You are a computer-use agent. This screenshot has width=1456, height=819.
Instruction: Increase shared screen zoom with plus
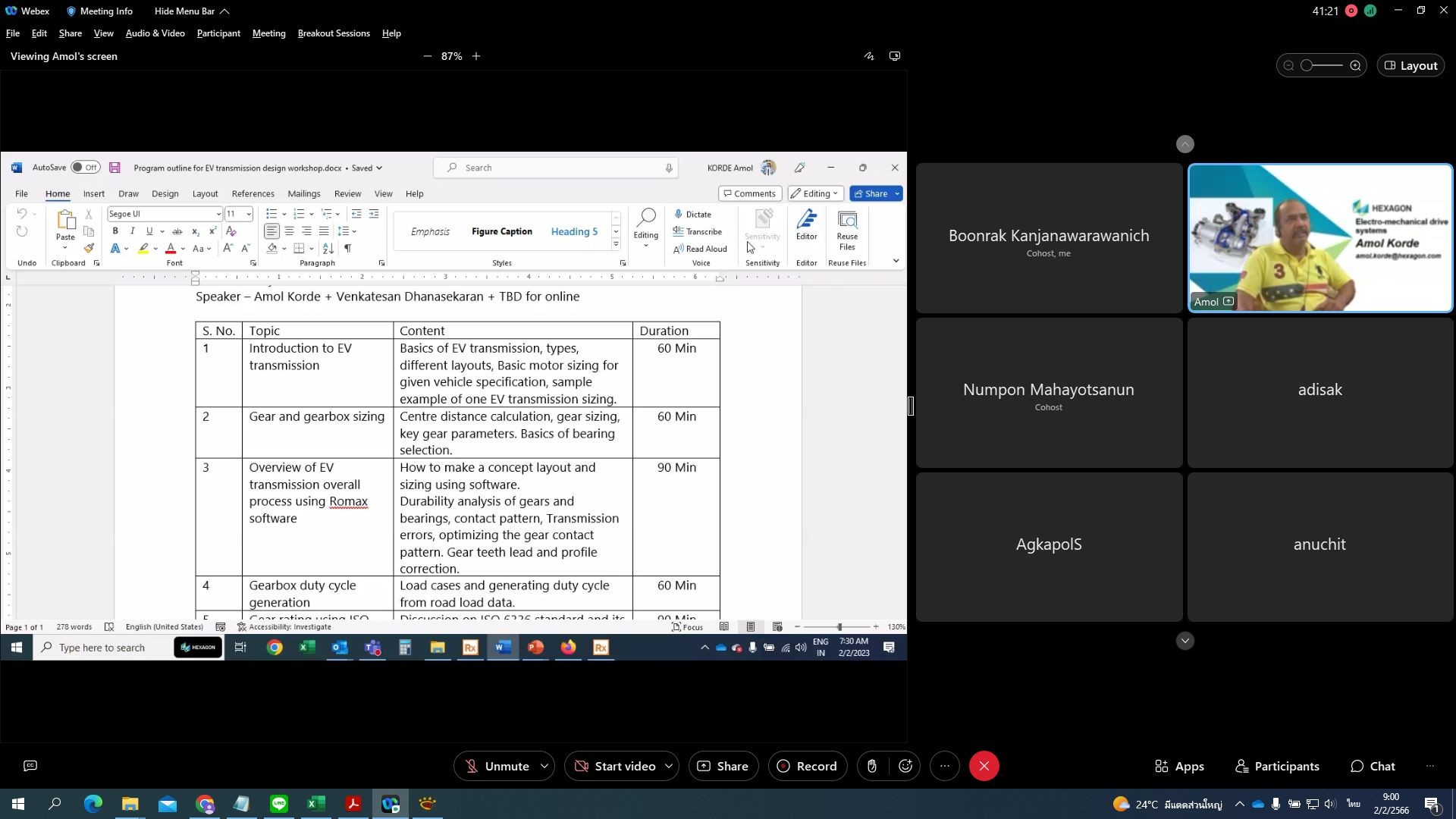coord(476,56)
